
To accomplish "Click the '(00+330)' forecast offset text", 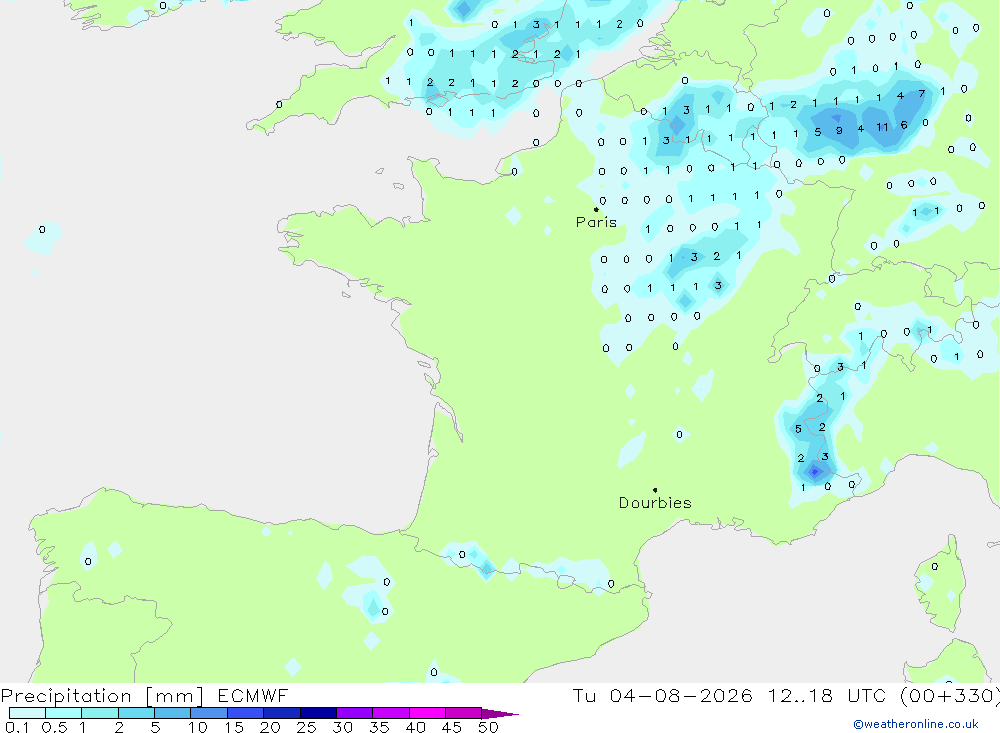I will 949,695.
